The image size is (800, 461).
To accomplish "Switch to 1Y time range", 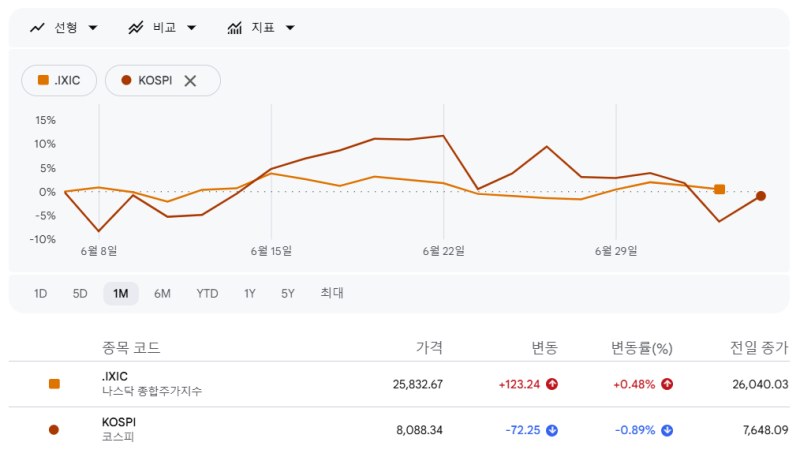I will tap(249, 294).
